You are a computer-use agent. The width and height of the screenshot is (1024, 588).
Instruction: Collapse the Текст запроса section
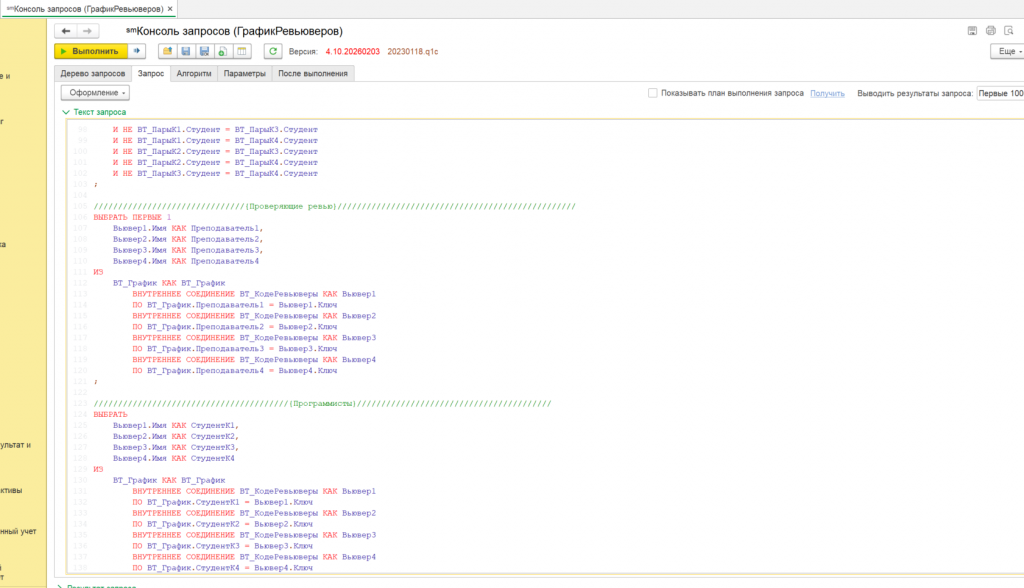point(66,113)
